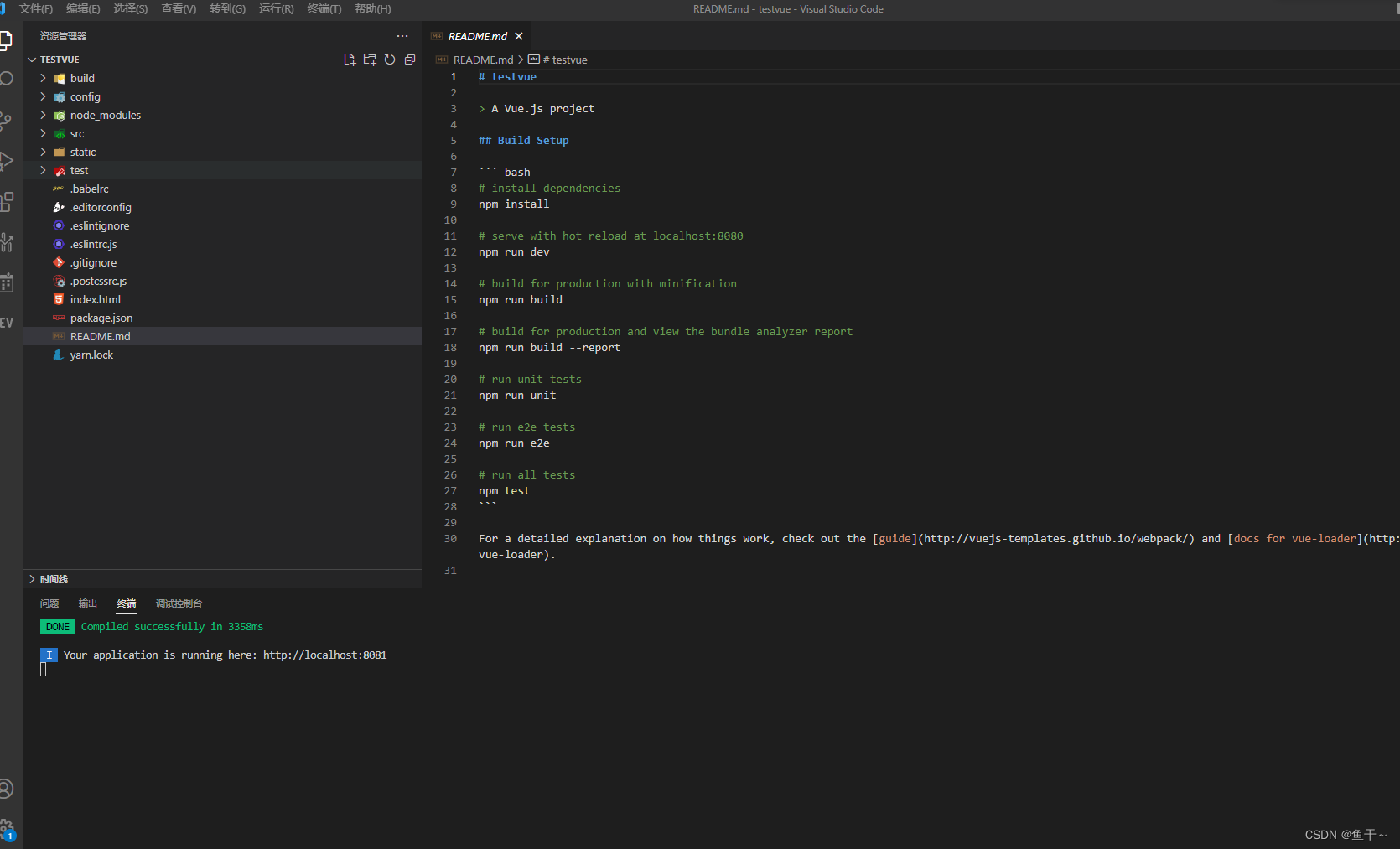Open the Extensions view
Viewport: 1400px width, 849px height.
click(6, 202)
